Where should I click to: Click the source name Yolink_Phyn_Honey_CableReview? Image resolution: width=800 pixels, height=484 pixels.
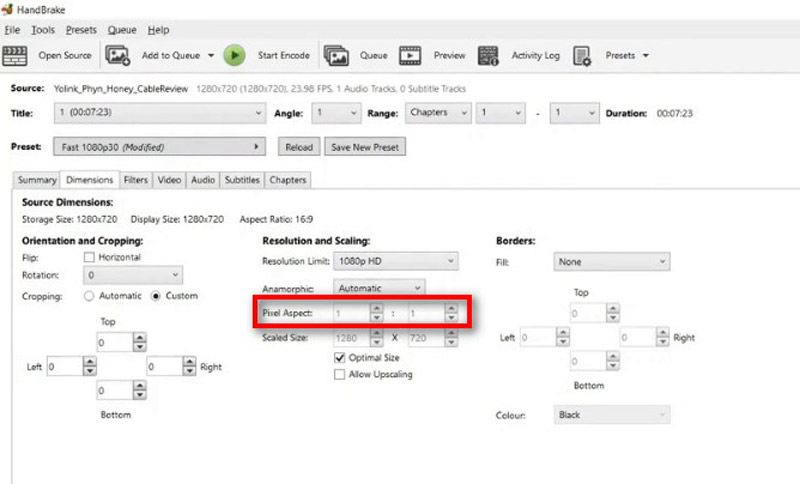point(121,89)
